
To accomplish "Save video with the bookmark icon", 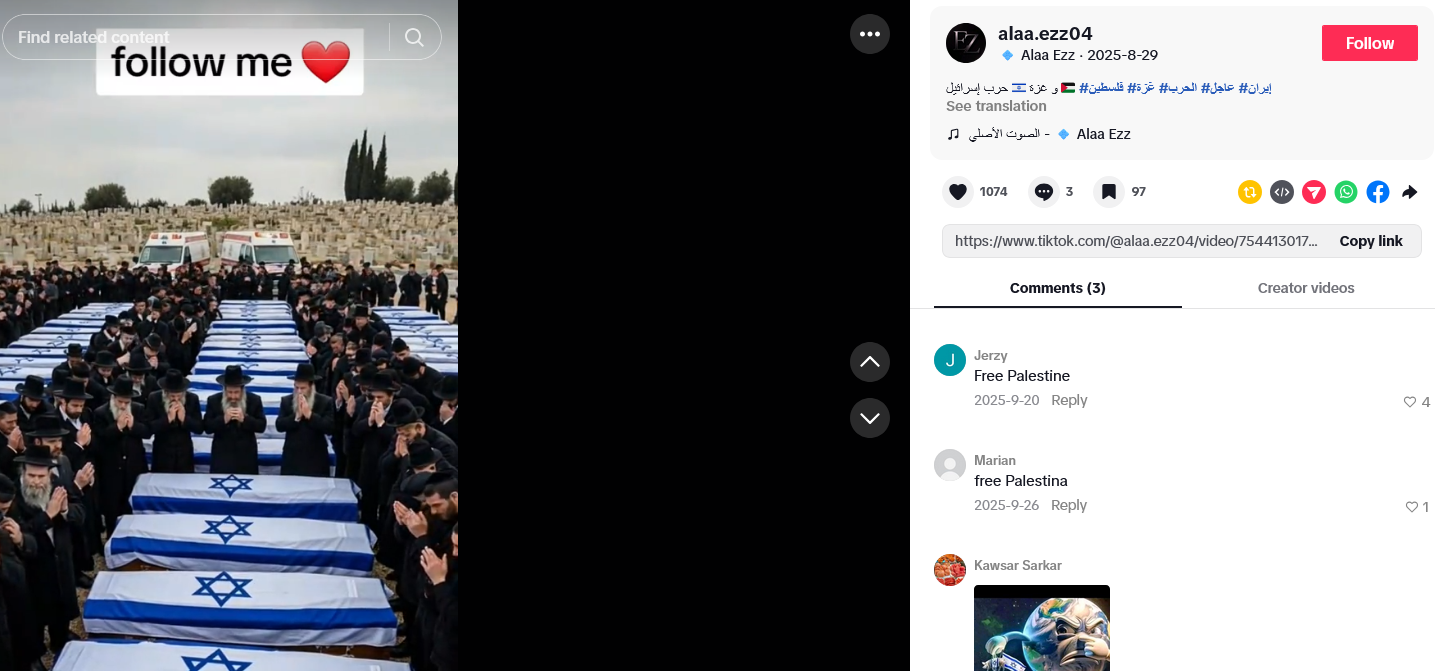I will coord(1109,192).
